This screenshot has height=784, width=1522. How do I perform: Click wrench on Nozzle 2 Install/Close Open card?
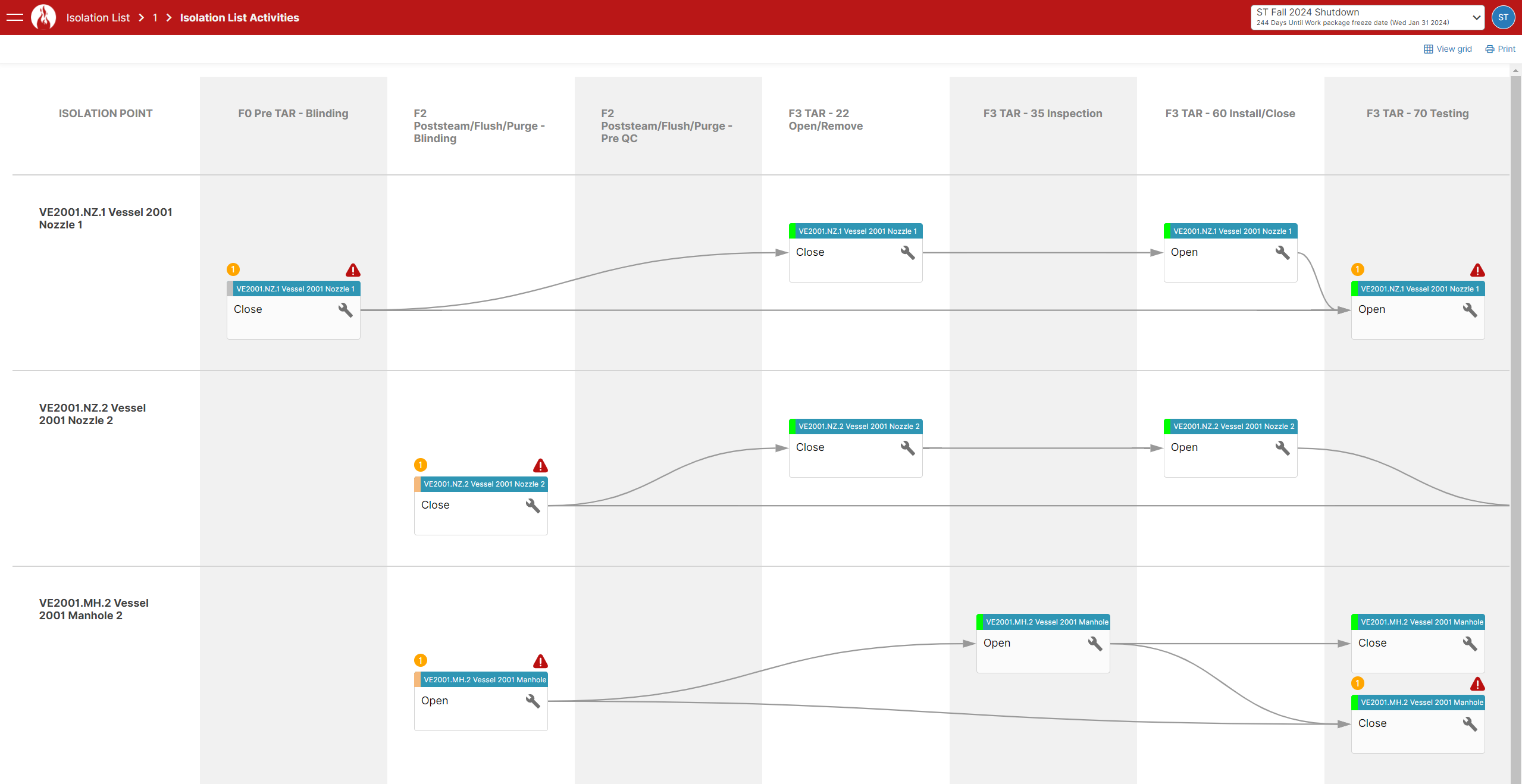(1282, 448)
